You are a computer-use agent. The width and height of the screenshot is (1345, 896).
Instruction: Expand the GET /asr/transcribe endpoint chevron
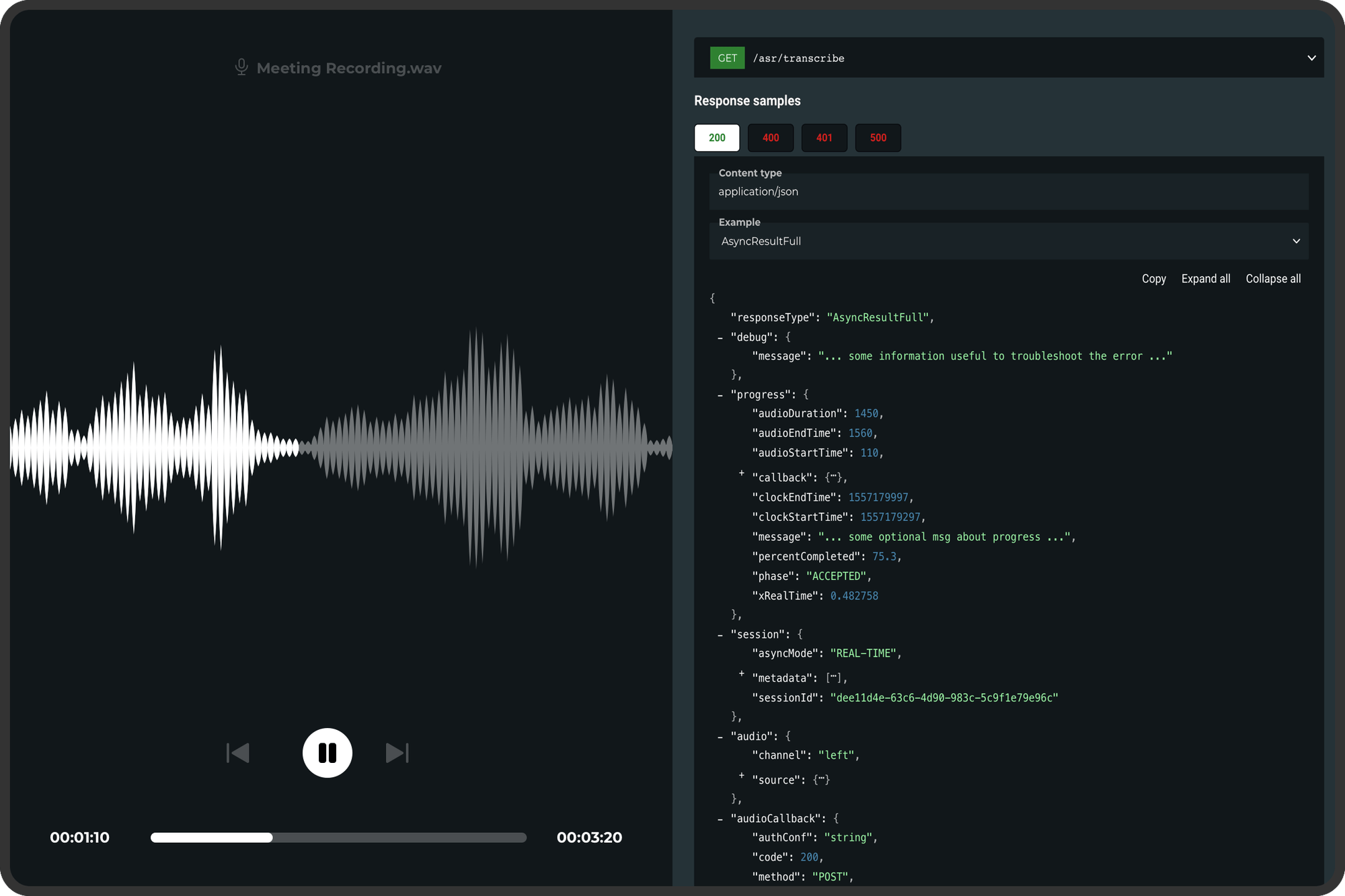[1311, 58]
